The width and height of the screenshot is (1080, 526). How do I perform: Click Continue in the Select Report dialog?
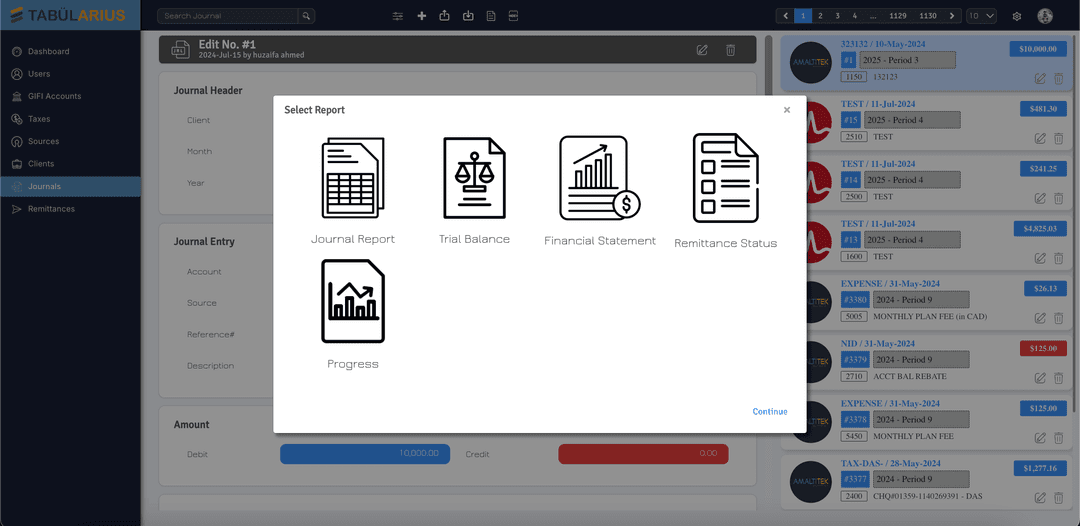tap(769, 412)
